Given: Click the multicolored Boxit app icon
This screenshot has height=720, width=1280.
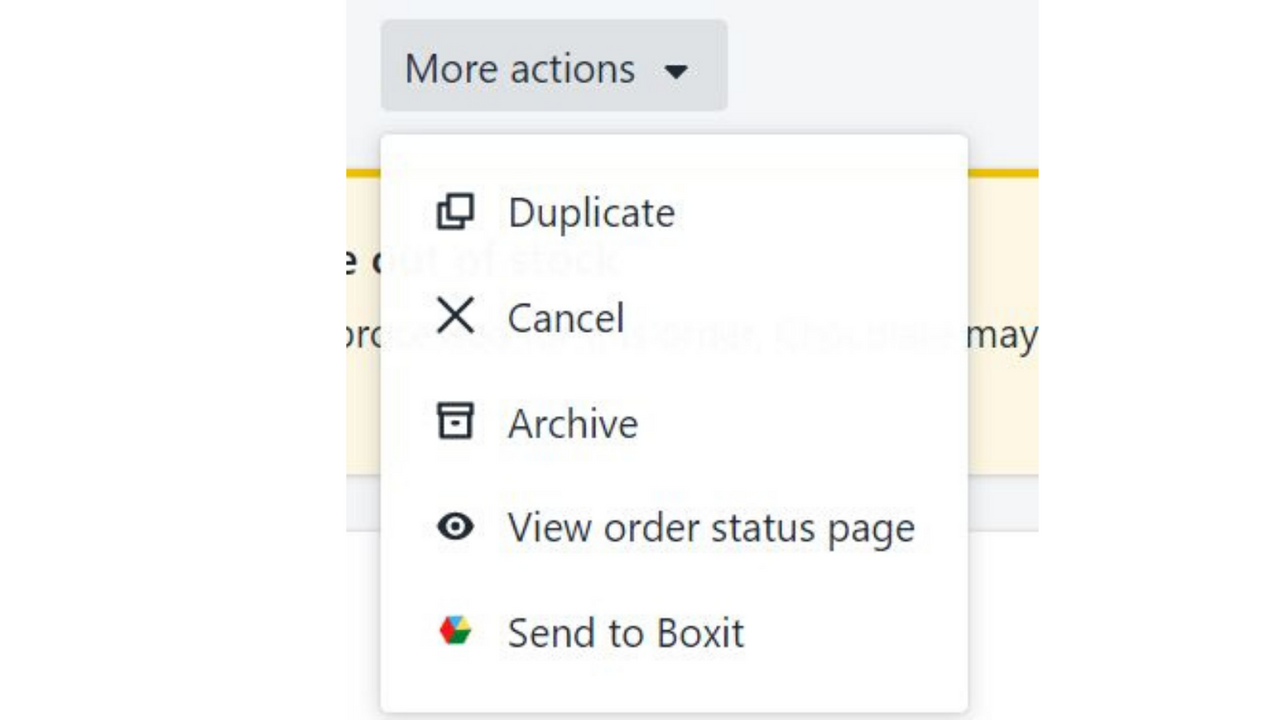Looking at the screenshot, I should coord(456,631).
